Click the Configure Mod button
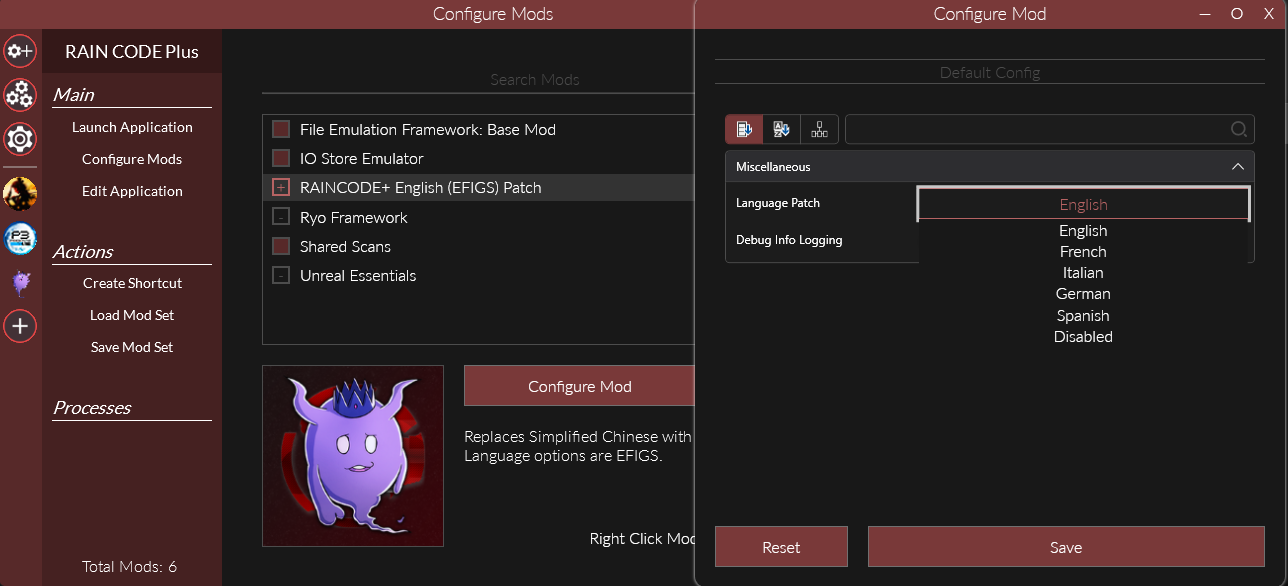The width and height of the screenshot is (1288, 586). pos(579,385)
